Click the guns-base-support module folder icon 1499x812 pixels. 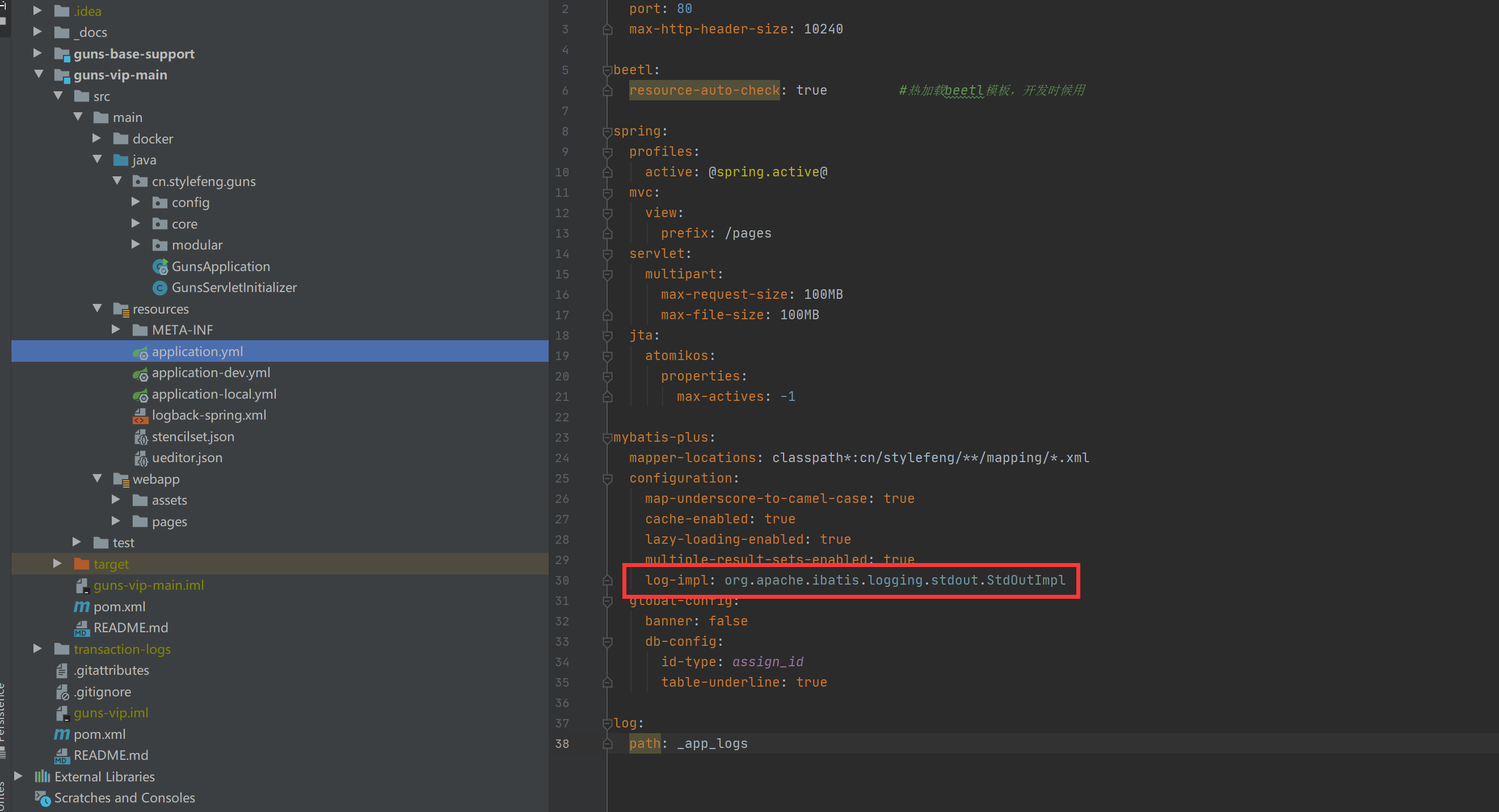(x=62, y=54)
